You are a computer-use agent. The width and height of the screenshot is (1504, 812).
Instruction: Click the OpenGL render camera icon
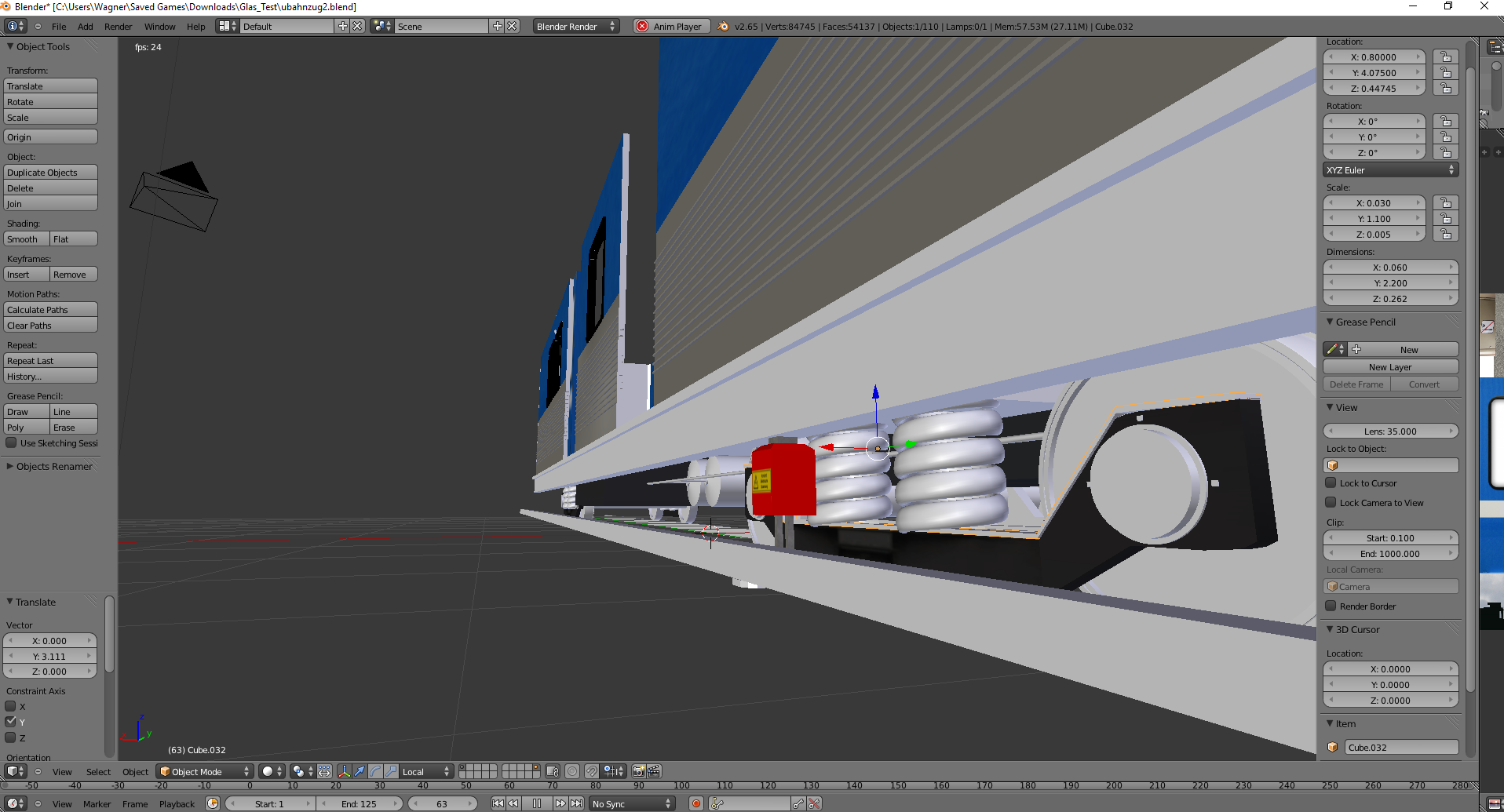tap(638, 771)
